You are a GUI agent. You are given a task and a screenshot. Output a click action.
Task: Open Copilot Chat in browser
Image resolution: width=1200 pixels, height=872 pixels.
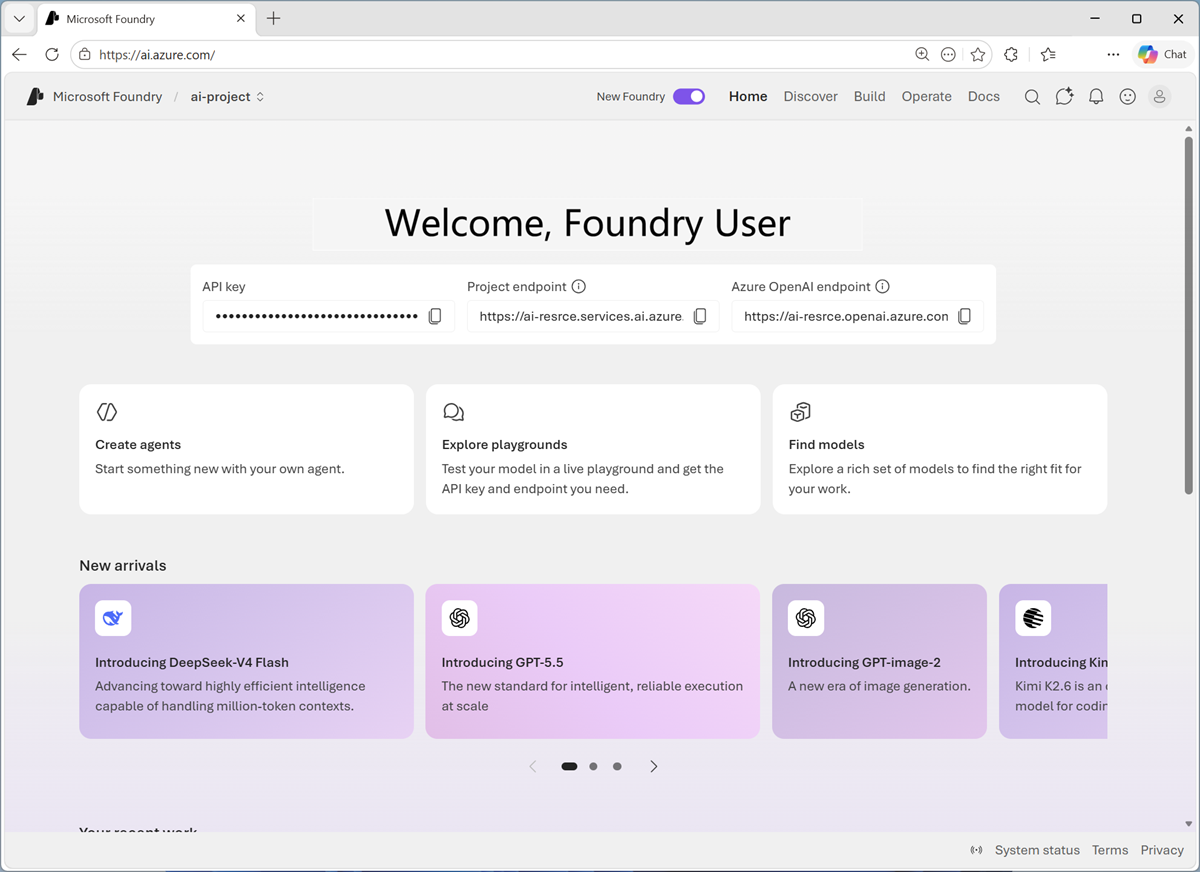point(1162,55)
